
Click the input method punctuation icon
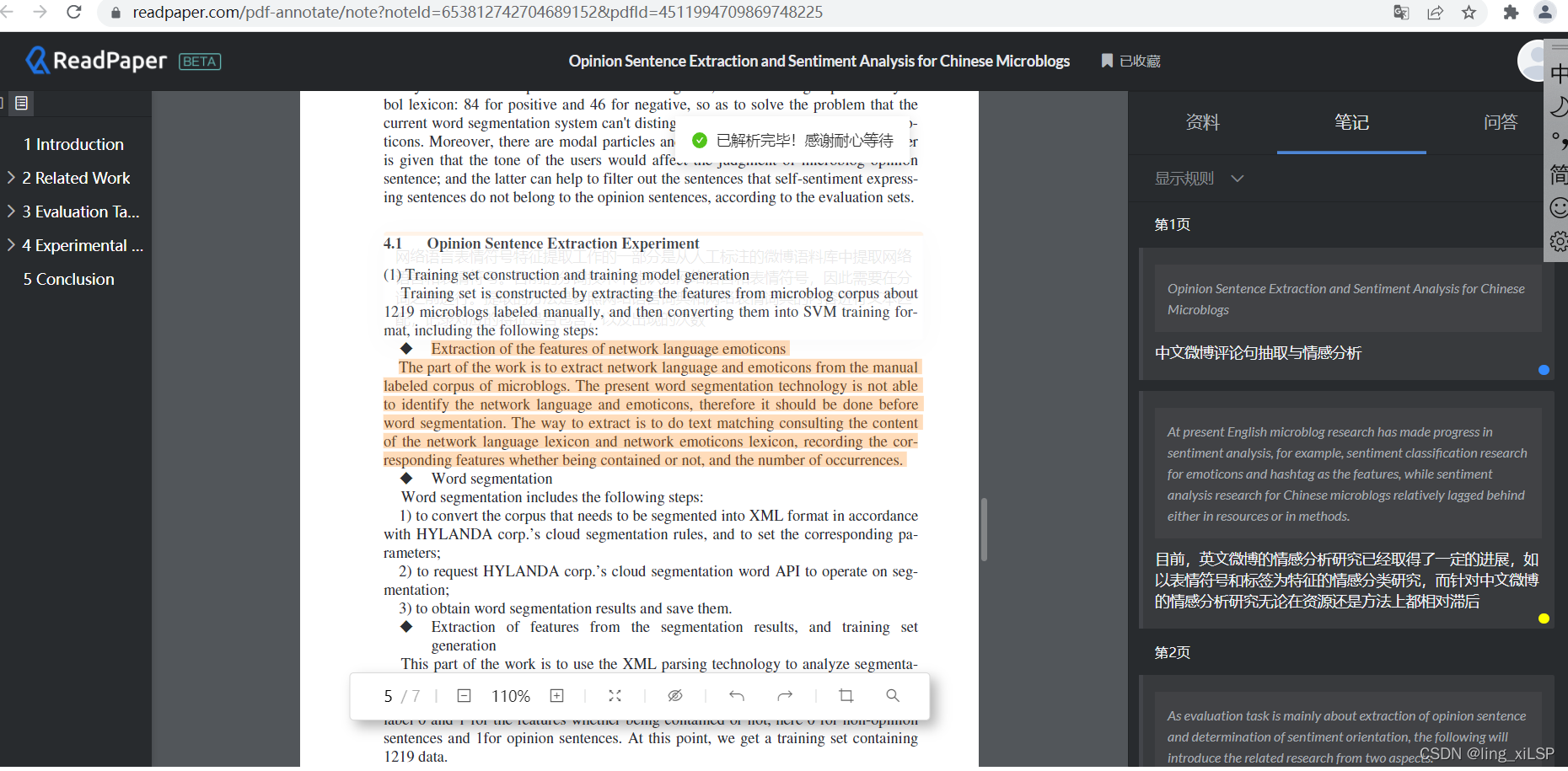(1559, 141)
